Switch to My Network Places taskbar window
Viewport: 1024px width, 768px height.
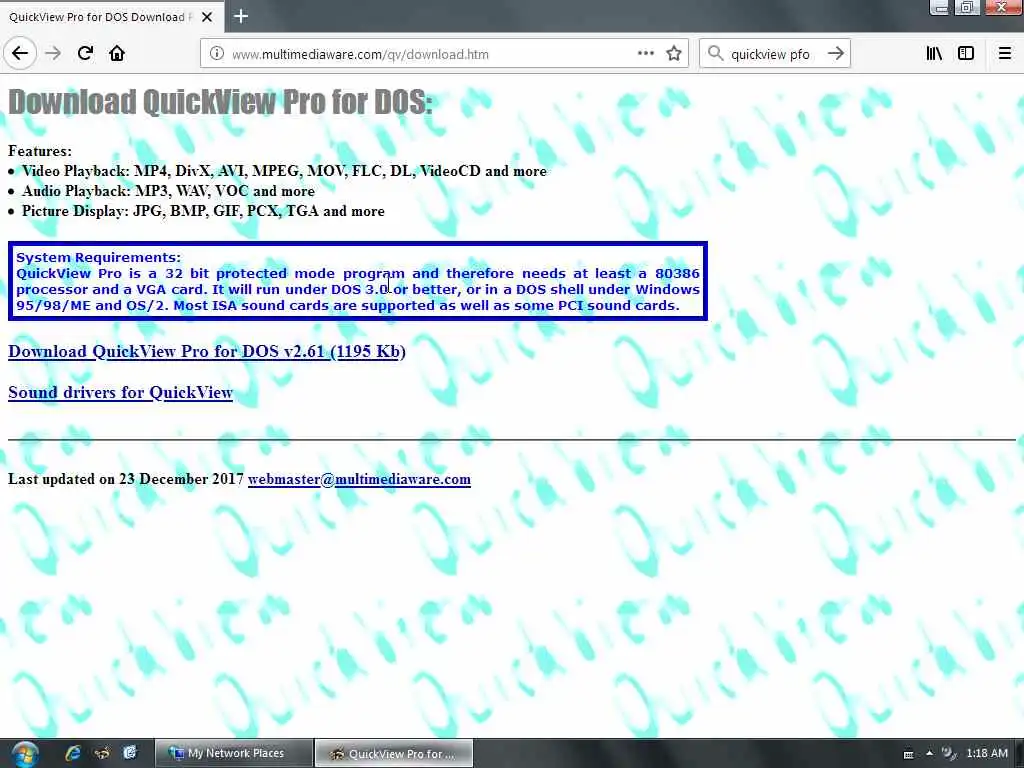coord(234,754)
